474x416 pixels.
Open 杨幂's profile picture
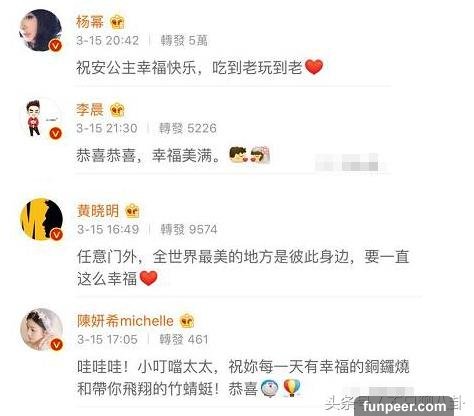(41, 30)
